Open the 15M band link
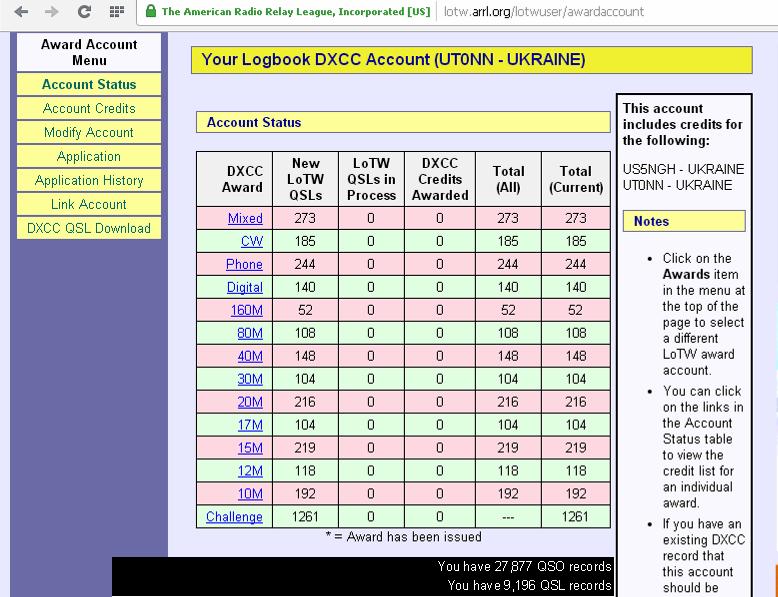 pos(250,448)
